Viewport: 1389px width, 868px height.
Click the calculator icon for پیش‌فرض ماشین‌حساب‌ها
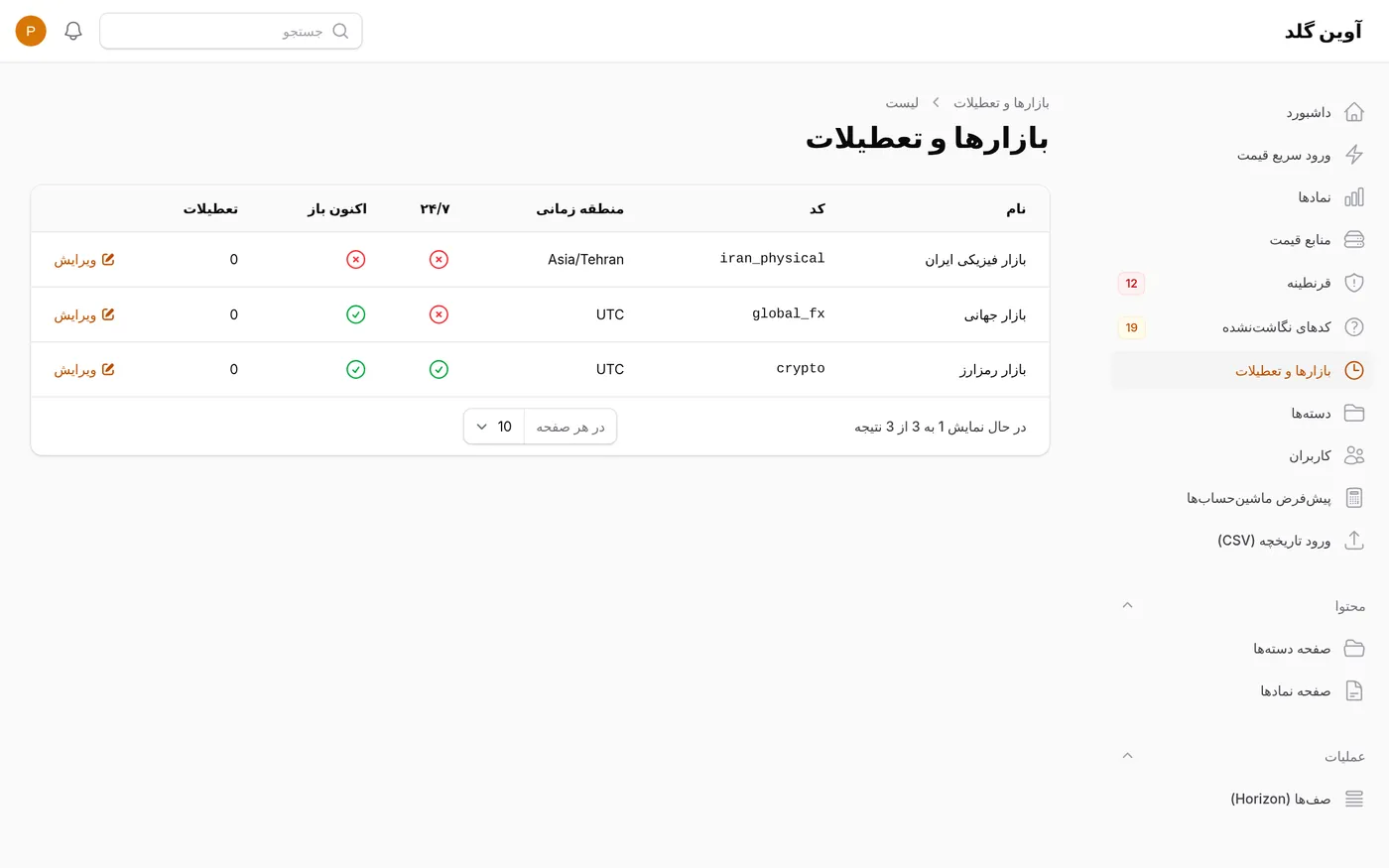click(x=1354, y=498)
